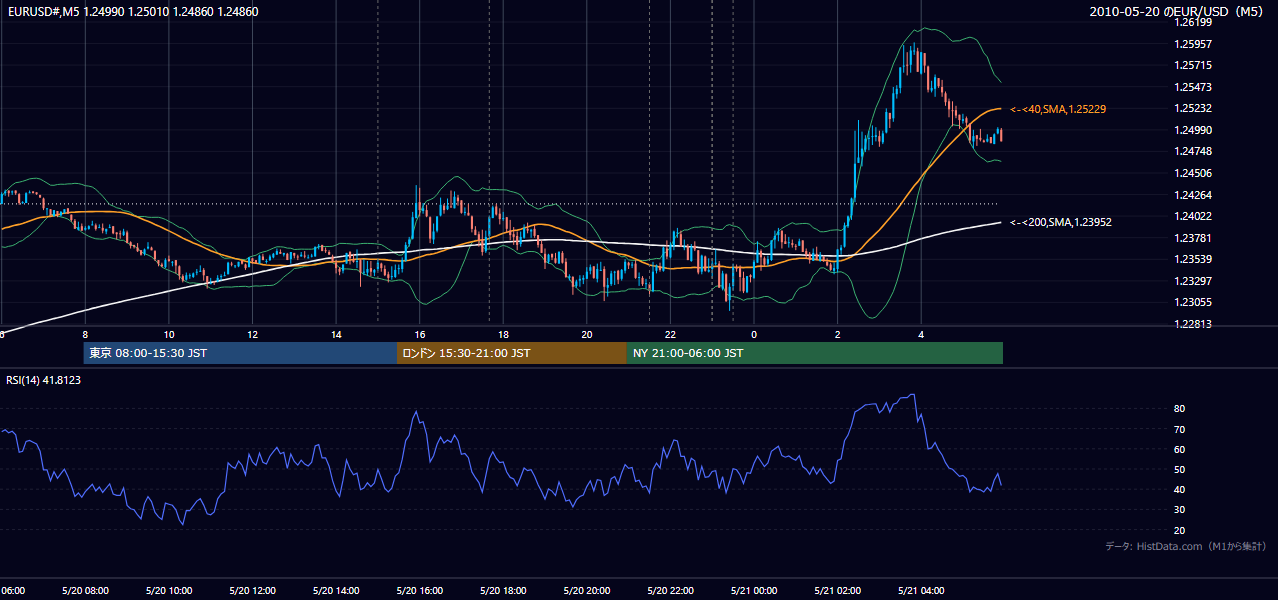The height and width of the screenshot is (600, 1278).
Task: Click the RSI 50 level label
Action: point(1180,469)
